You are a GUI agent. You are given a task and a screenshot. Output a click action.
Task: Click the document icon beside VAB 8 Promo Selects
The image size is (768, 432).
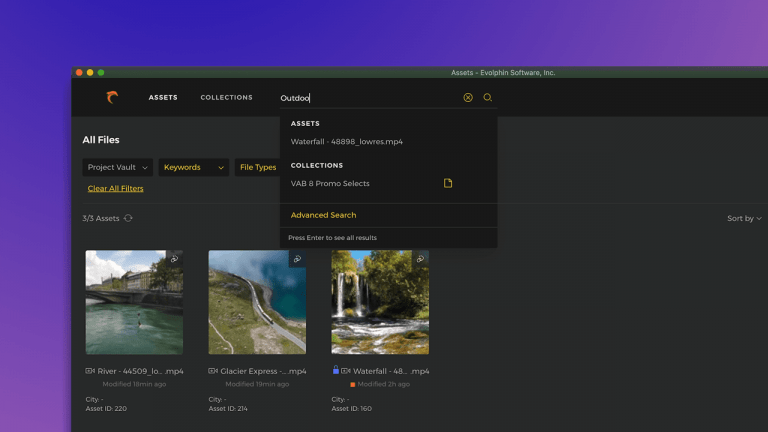pos(448,183)
